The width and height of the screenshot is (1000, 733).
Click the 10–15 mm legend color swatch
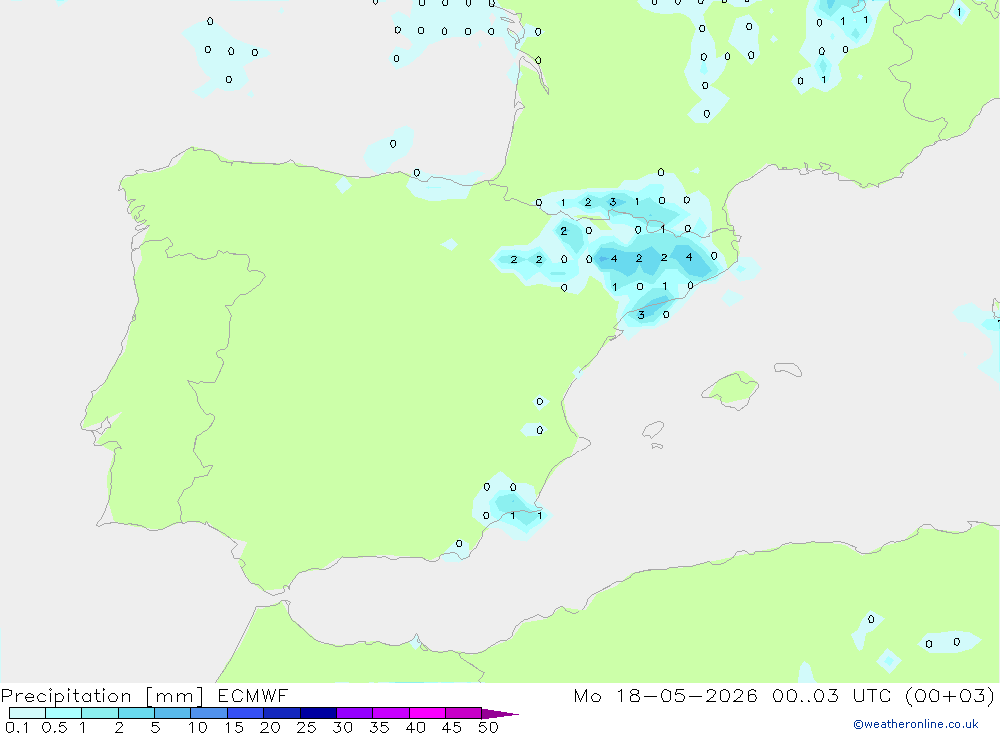tap(209, 713)
